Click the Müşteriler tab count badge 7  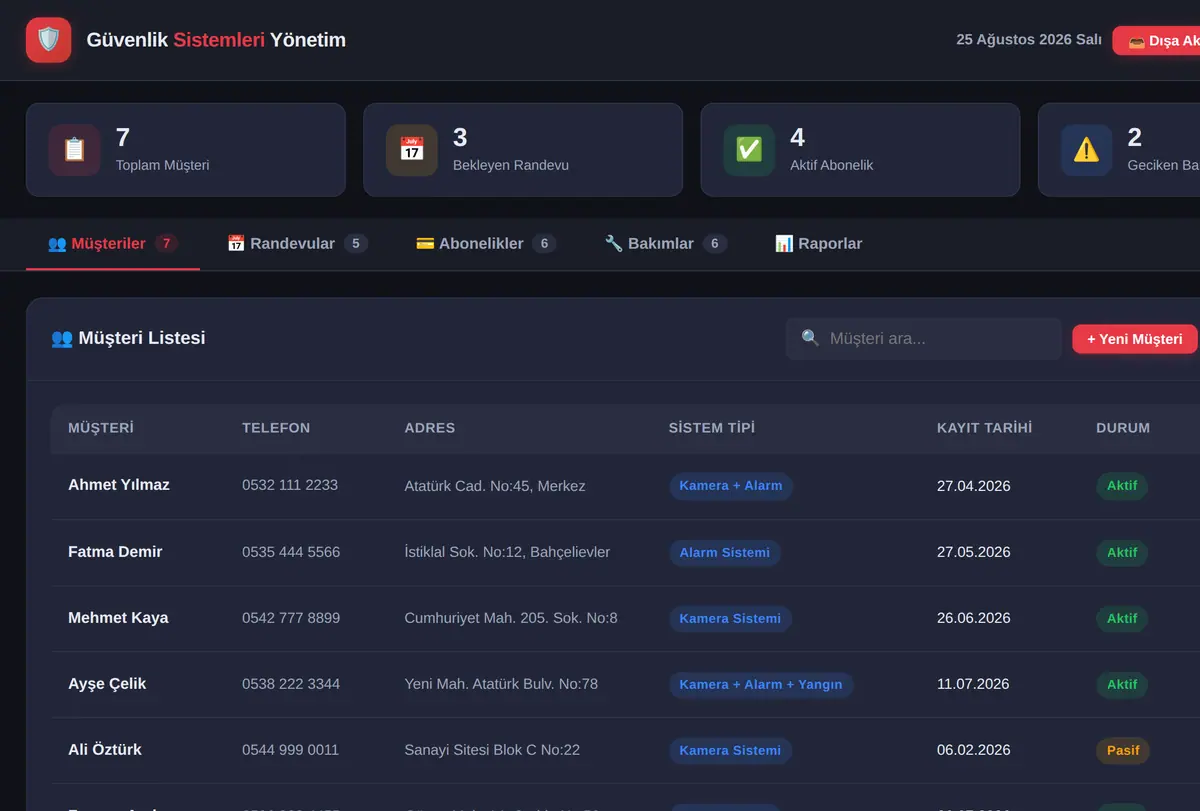pyautogui.click(x=167, y=243)
